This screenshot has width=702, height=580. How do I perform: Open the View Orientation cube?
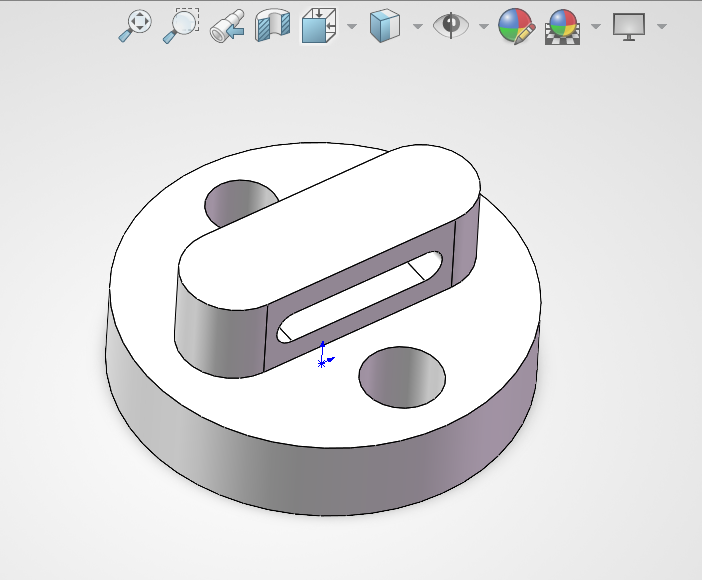(x=319, y=26)
